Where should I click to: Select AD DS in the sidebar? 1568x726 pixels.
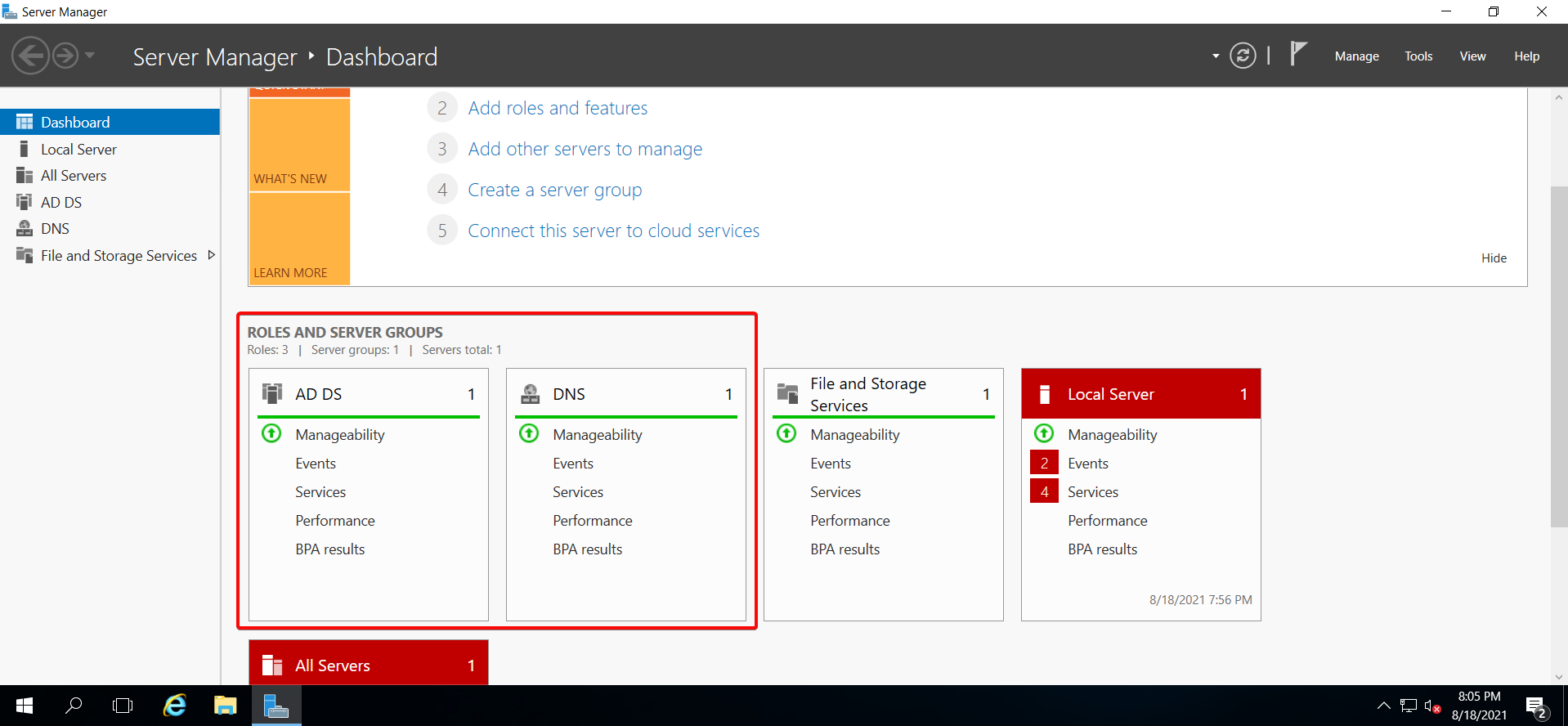click(x=110, y=202)
